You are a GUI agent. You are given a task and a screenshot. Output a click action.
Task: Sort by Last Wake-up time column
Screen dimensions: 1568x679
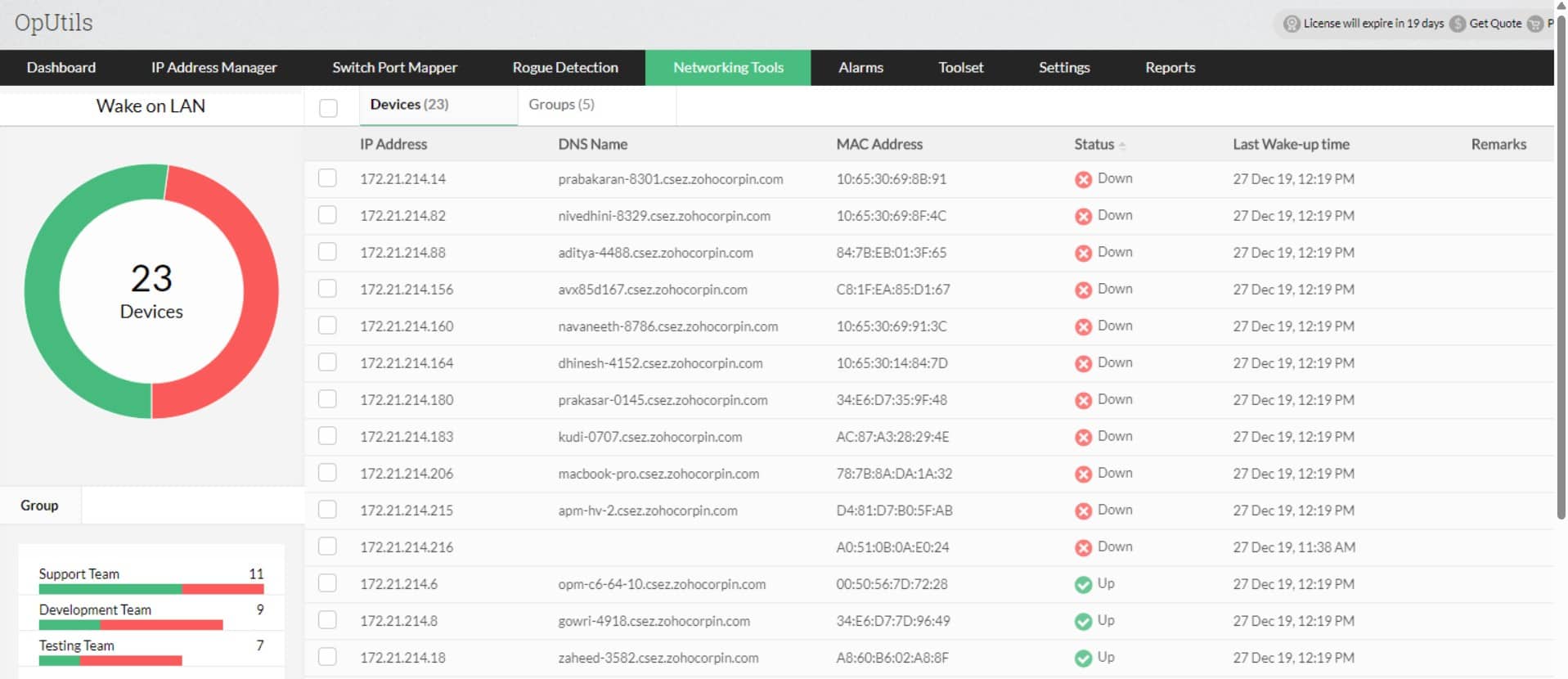[1291, 144]
